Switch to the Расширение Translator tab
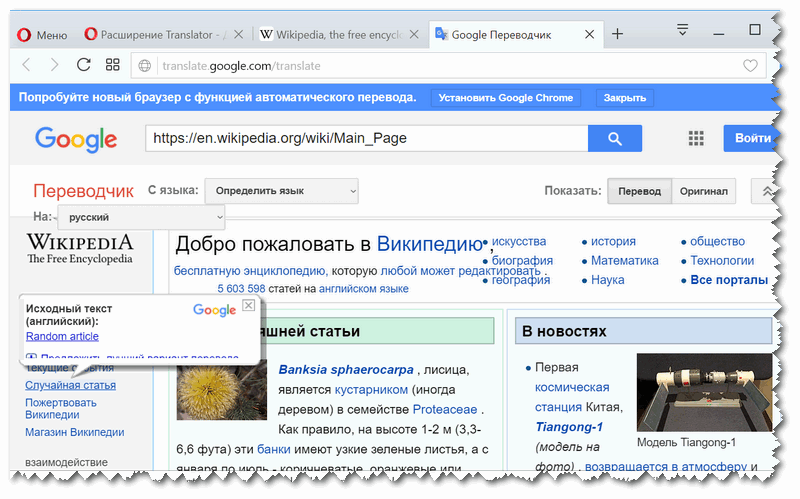The width and height of the screenshot is (800, 499). (156, 35)
